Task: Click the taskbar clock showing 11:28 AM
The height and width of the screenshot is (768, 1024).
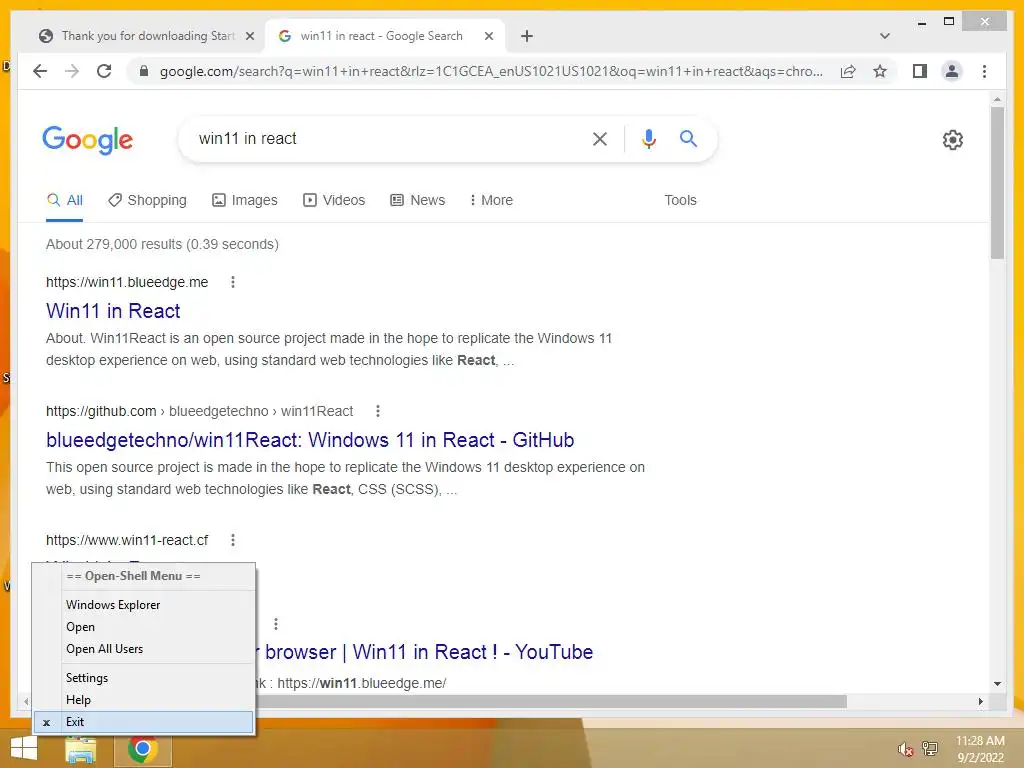Action: click(980, 749)
